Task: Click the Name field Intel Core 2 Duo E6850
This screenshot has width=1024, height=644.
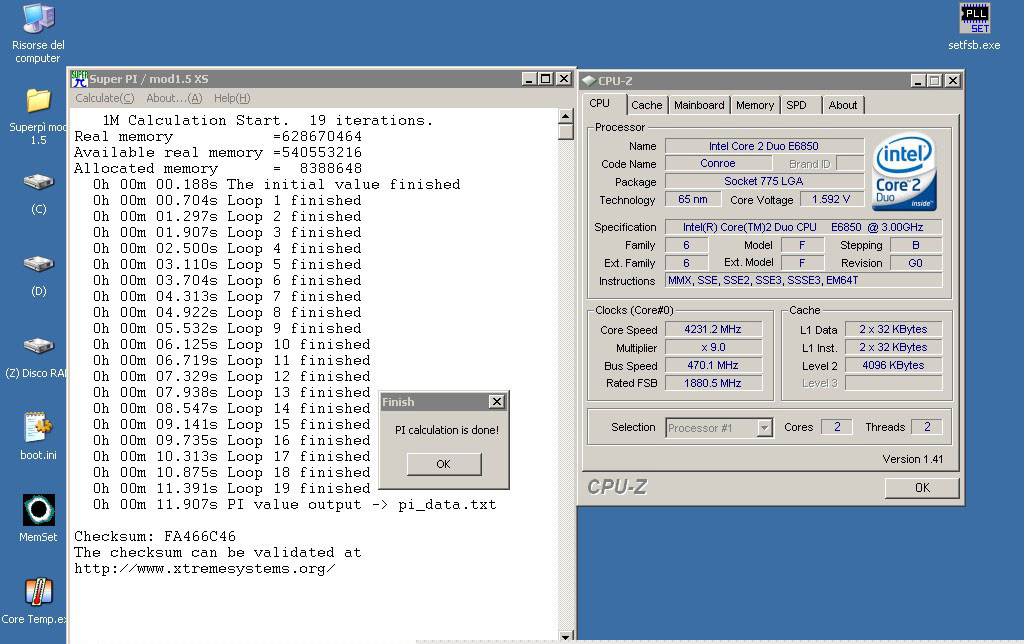Action: pyautogui.click(x=764, y=146)
